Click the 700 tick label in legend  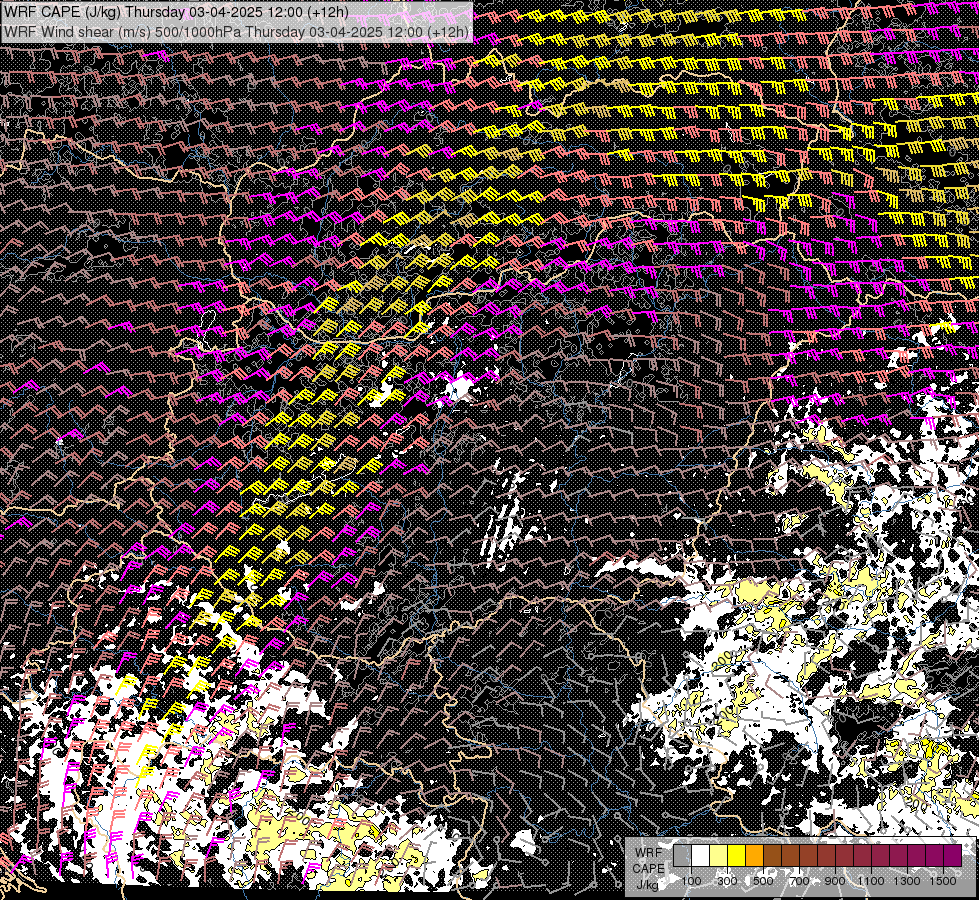(x=799, y=881)
